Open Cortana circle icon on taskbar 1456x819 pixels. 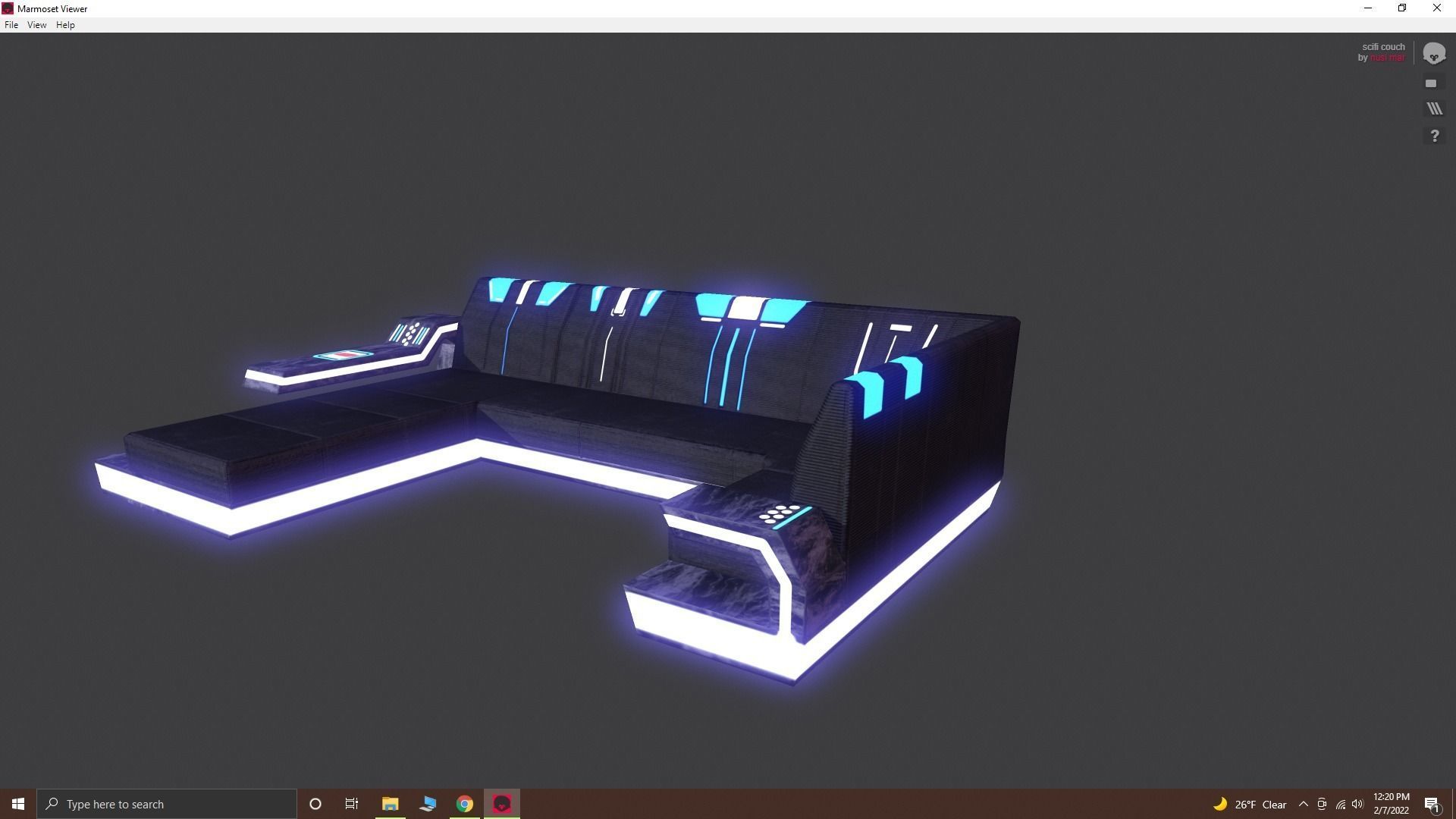[x=315, y=804]
